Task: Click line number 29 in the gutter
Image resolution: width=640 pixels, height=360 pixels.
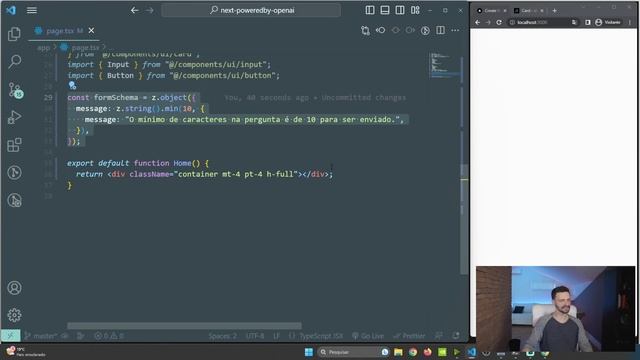Action: pyautogui.click(x=48, y=98)
